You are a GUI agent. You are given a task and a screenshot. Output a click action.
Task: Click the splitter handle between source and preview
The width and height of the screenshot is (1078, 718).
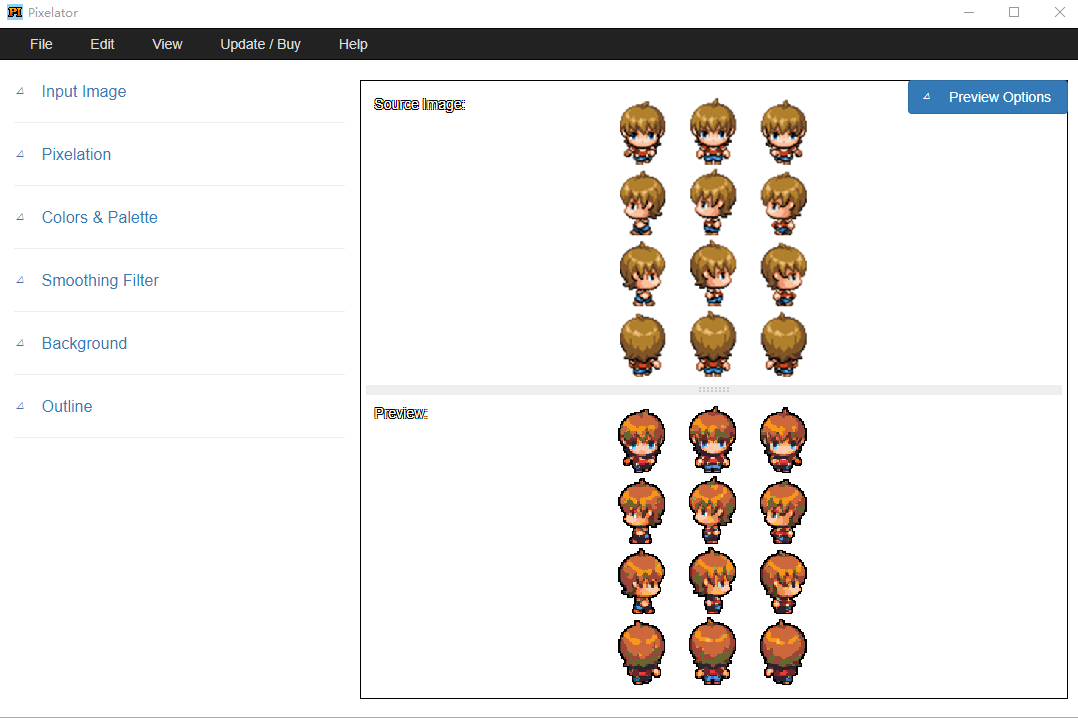click(x=714, y=390)
